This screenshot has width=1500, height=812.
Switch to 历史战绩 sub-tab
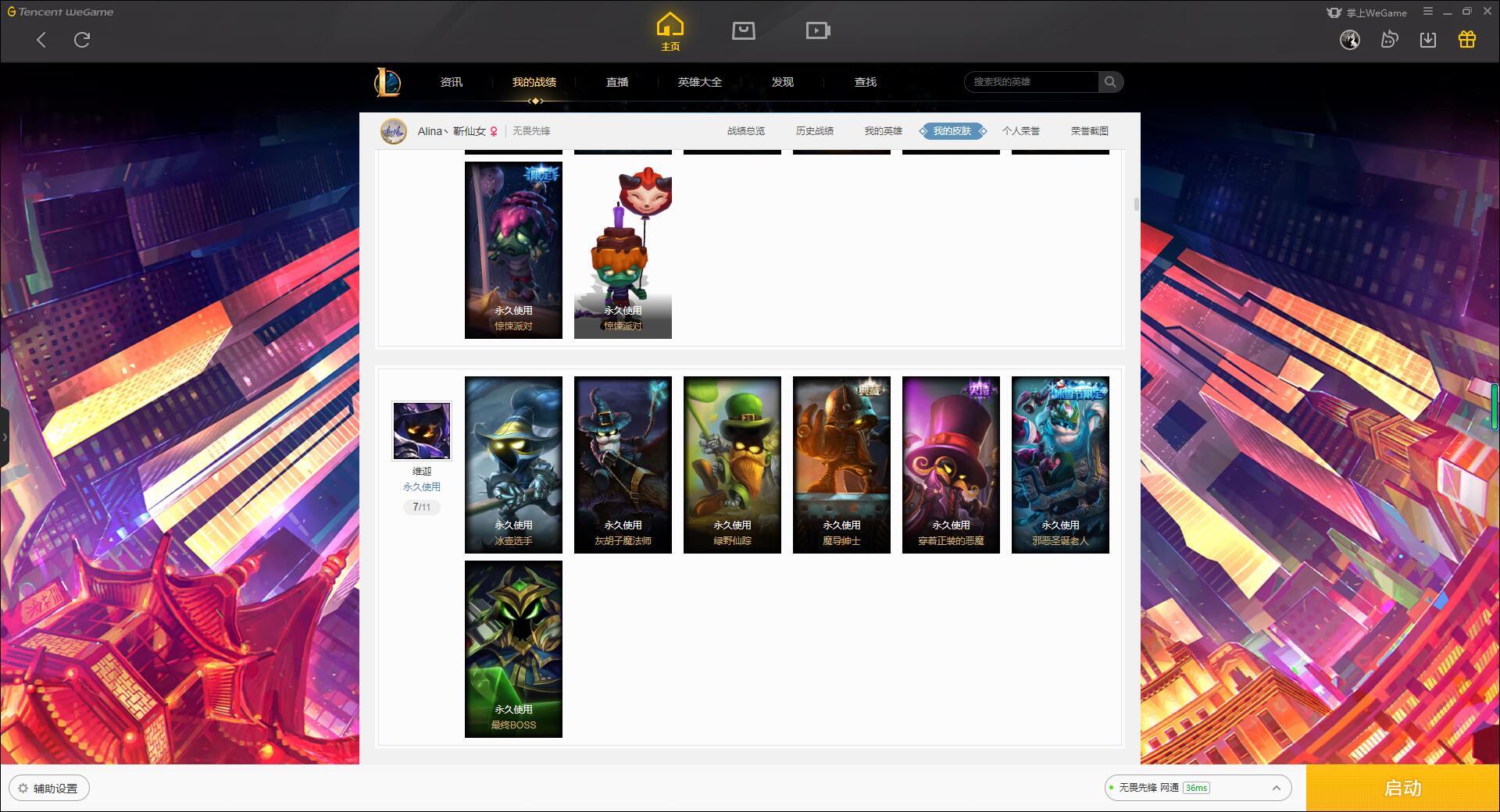click(815, 131)
